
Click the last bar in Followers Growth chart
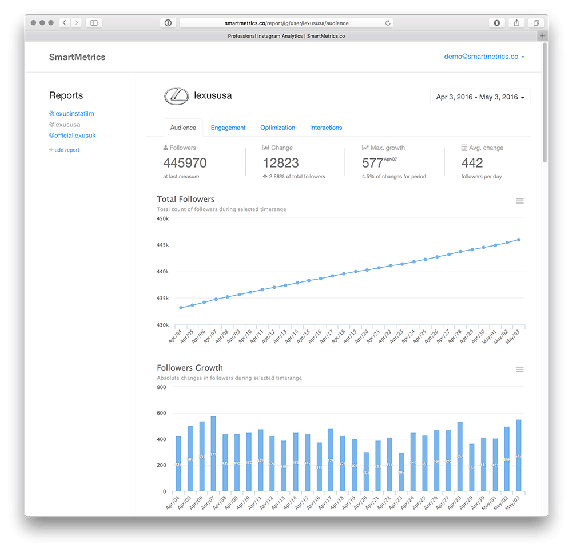click(518, 455)
